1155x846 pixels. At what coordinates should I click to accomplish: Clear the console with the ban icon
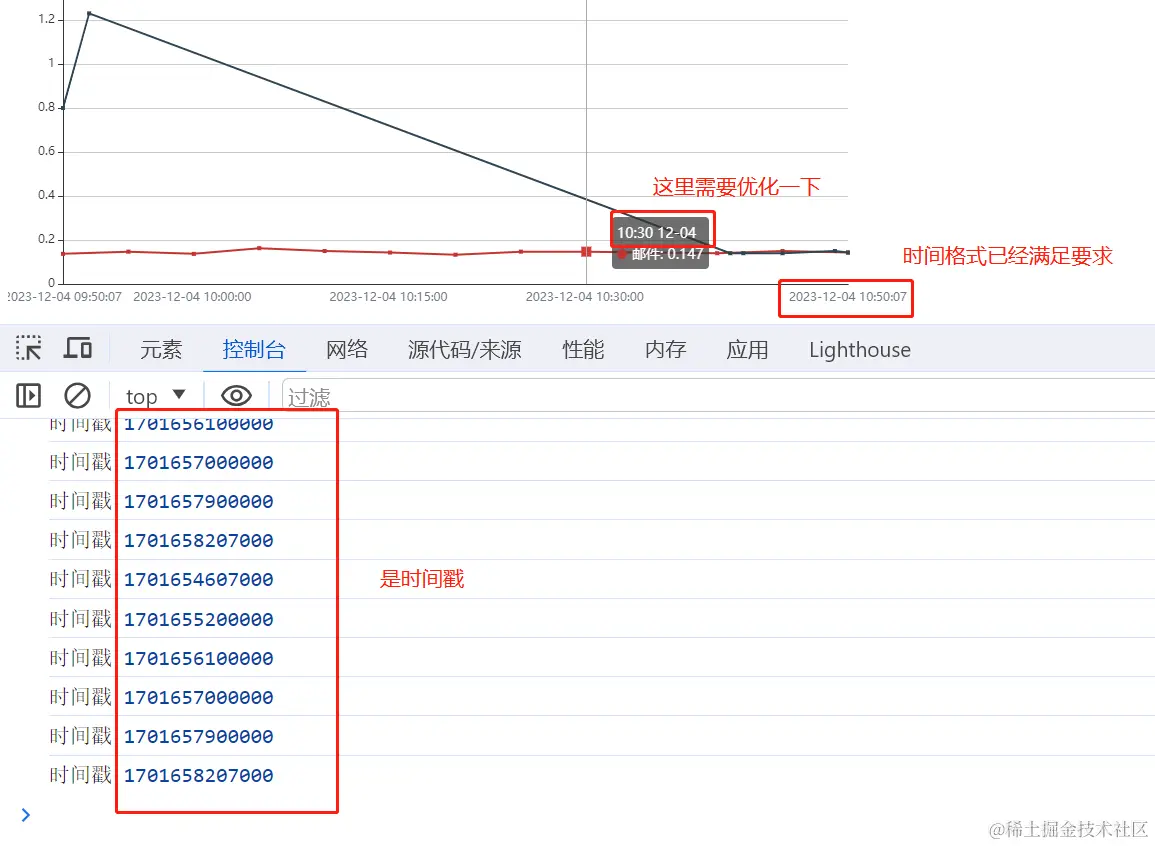tap(77, 396)
